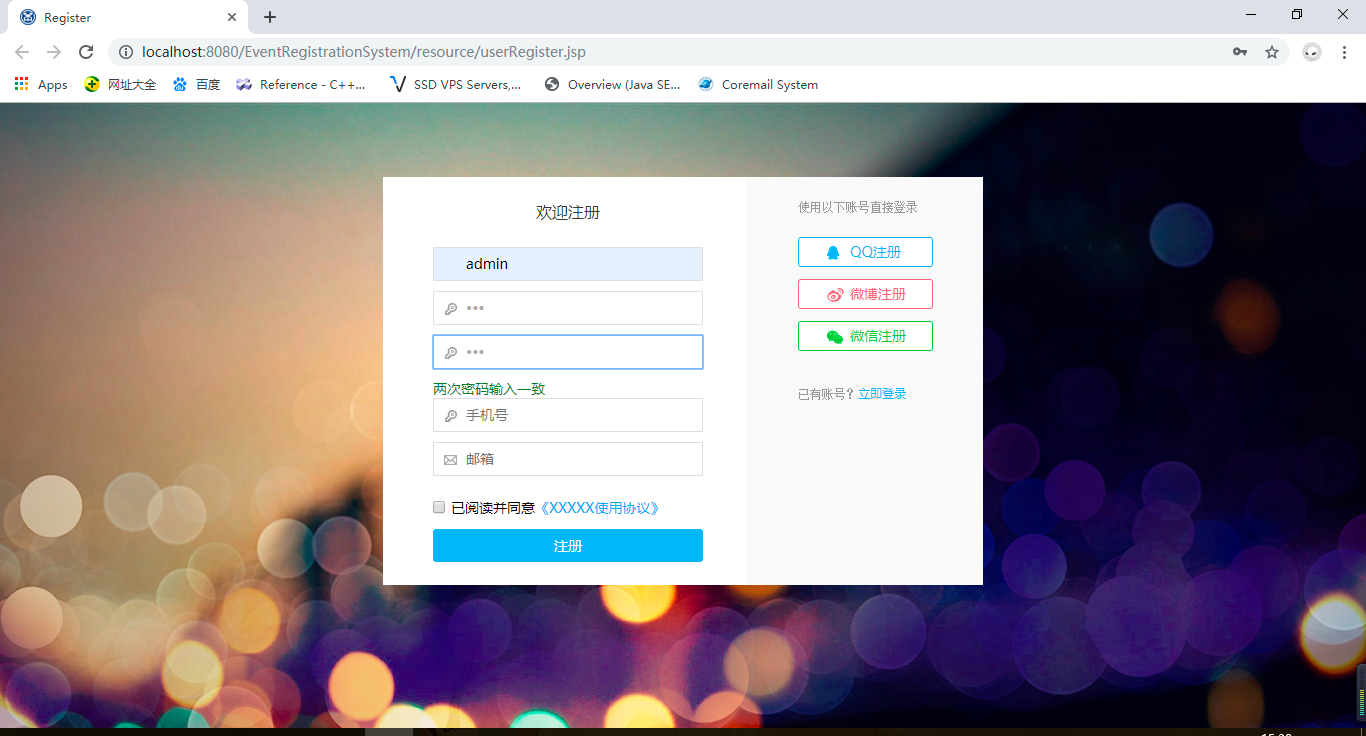Open the 百度 bookmark
Screen dimensions: 1366x736
[196, 84]
